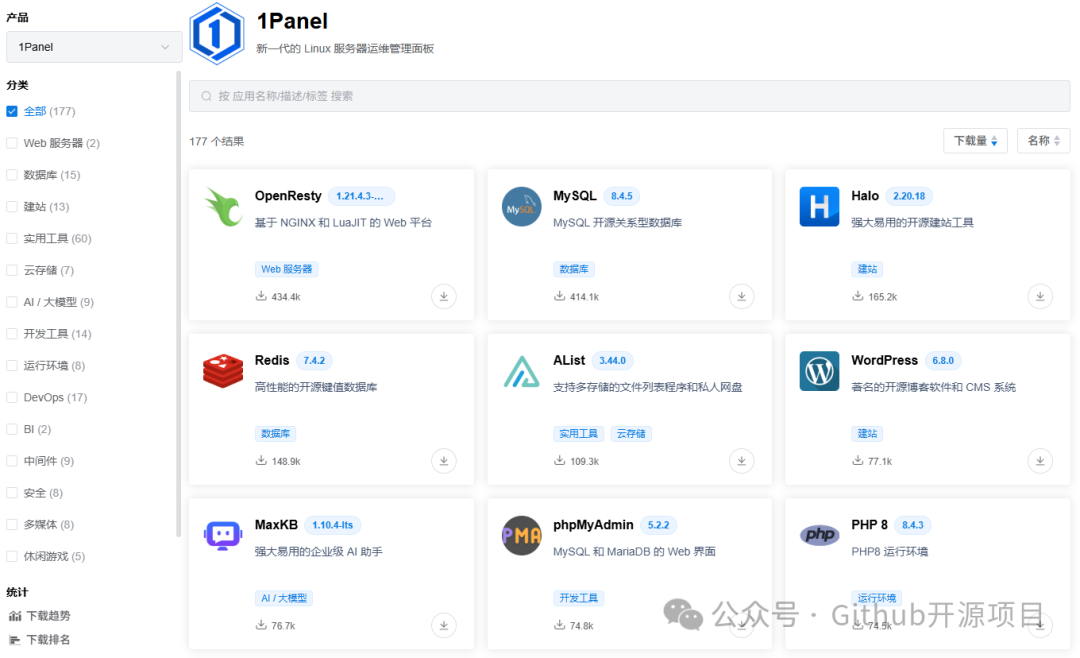
Task: Download WordPress using its install icon
Action: coord(1040,461)
